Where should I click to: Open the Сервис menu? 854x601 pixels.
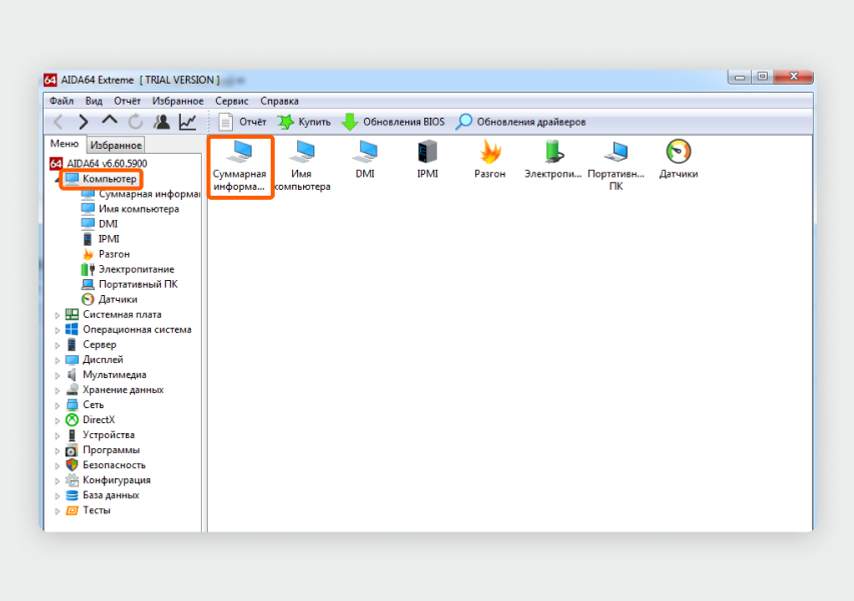[x=231, y=101]
